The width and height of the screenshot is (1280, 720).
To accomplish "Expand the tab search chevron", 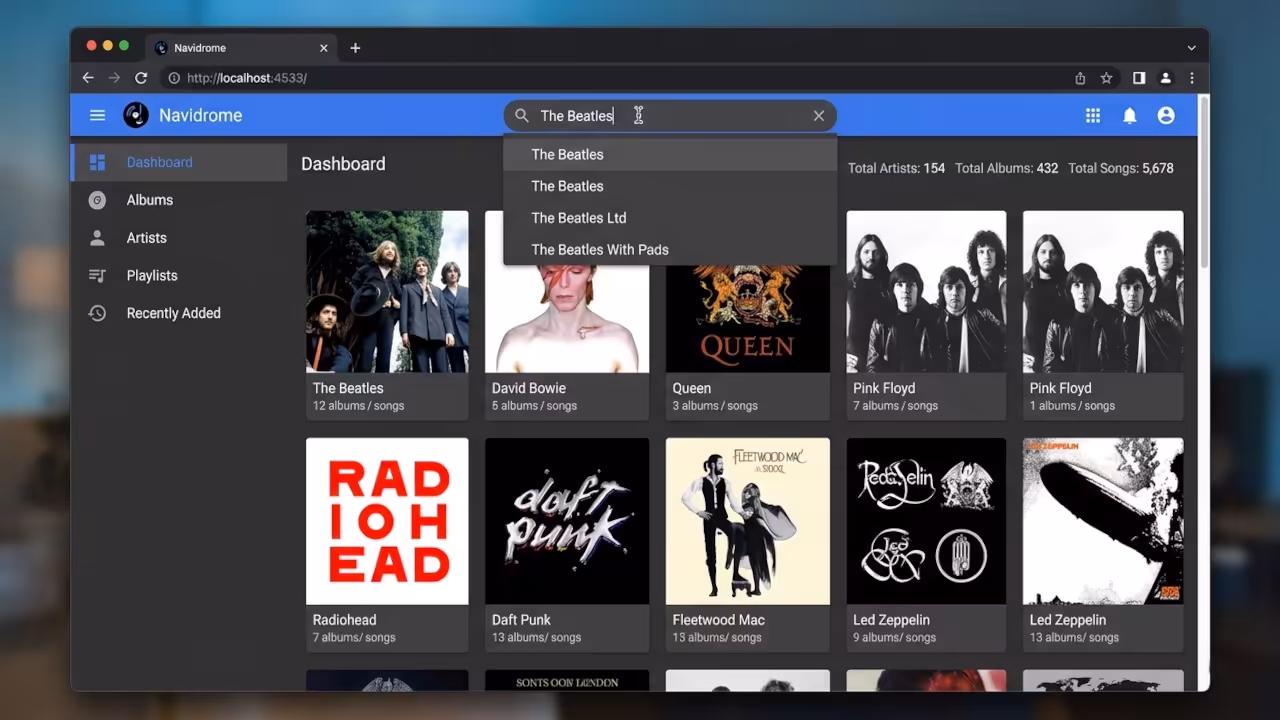I will click(1192, 48).
